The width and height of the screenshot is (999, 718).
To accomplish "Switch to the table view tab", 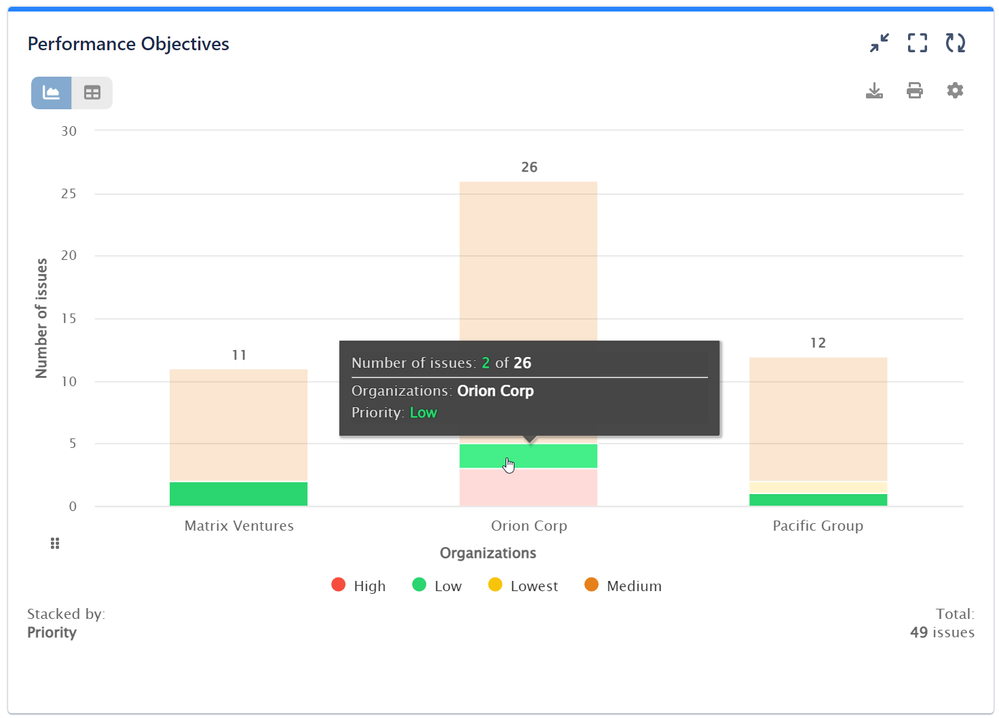I will [92, 92].
